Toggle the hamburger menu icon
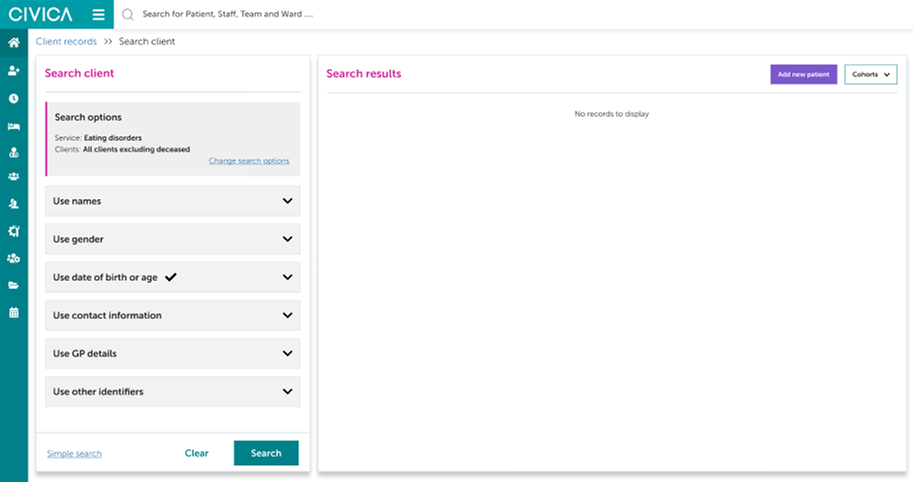The image size is (914, 482). 99,15
